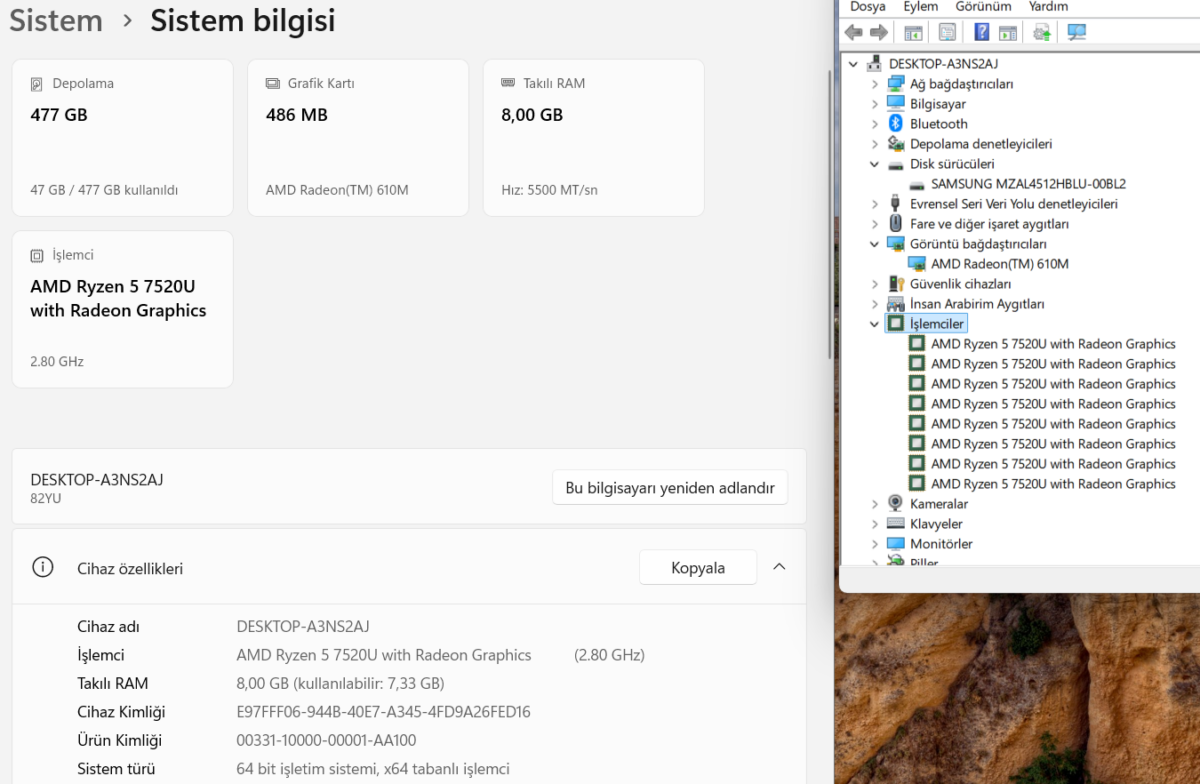
Task: Open the Properties toolbar icon in Device Manager
Action: tap(947, 32)
